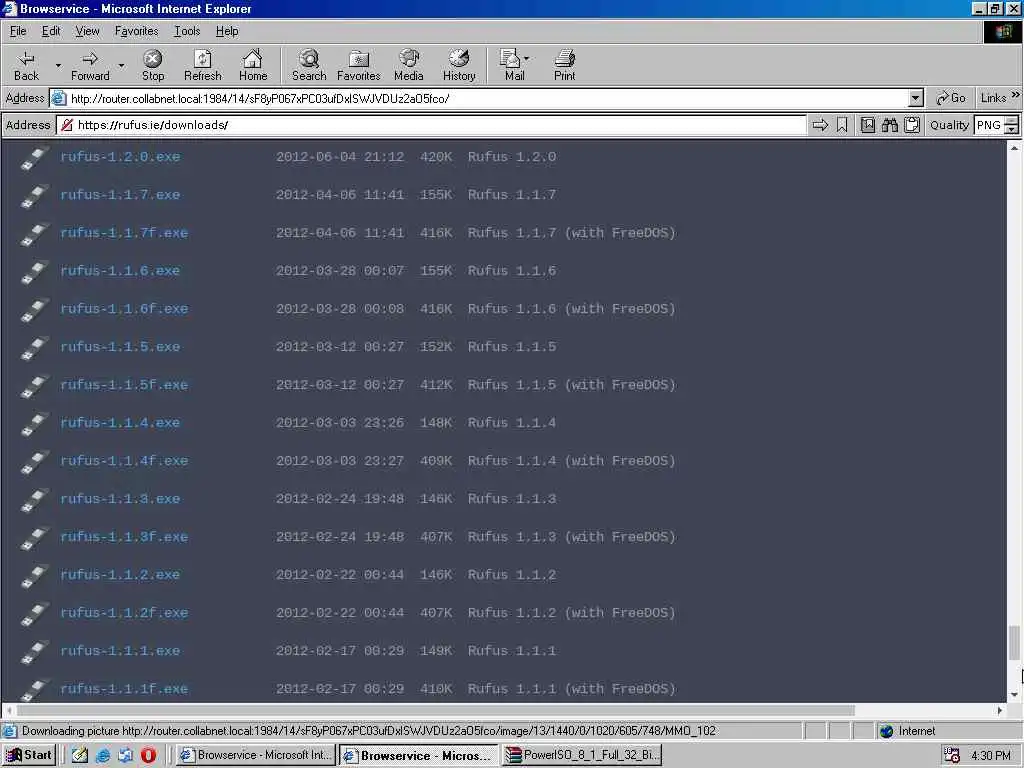Open the Forward button history dropdown
Viewport: 1024px width, 768px height.
tap(121, 65)
